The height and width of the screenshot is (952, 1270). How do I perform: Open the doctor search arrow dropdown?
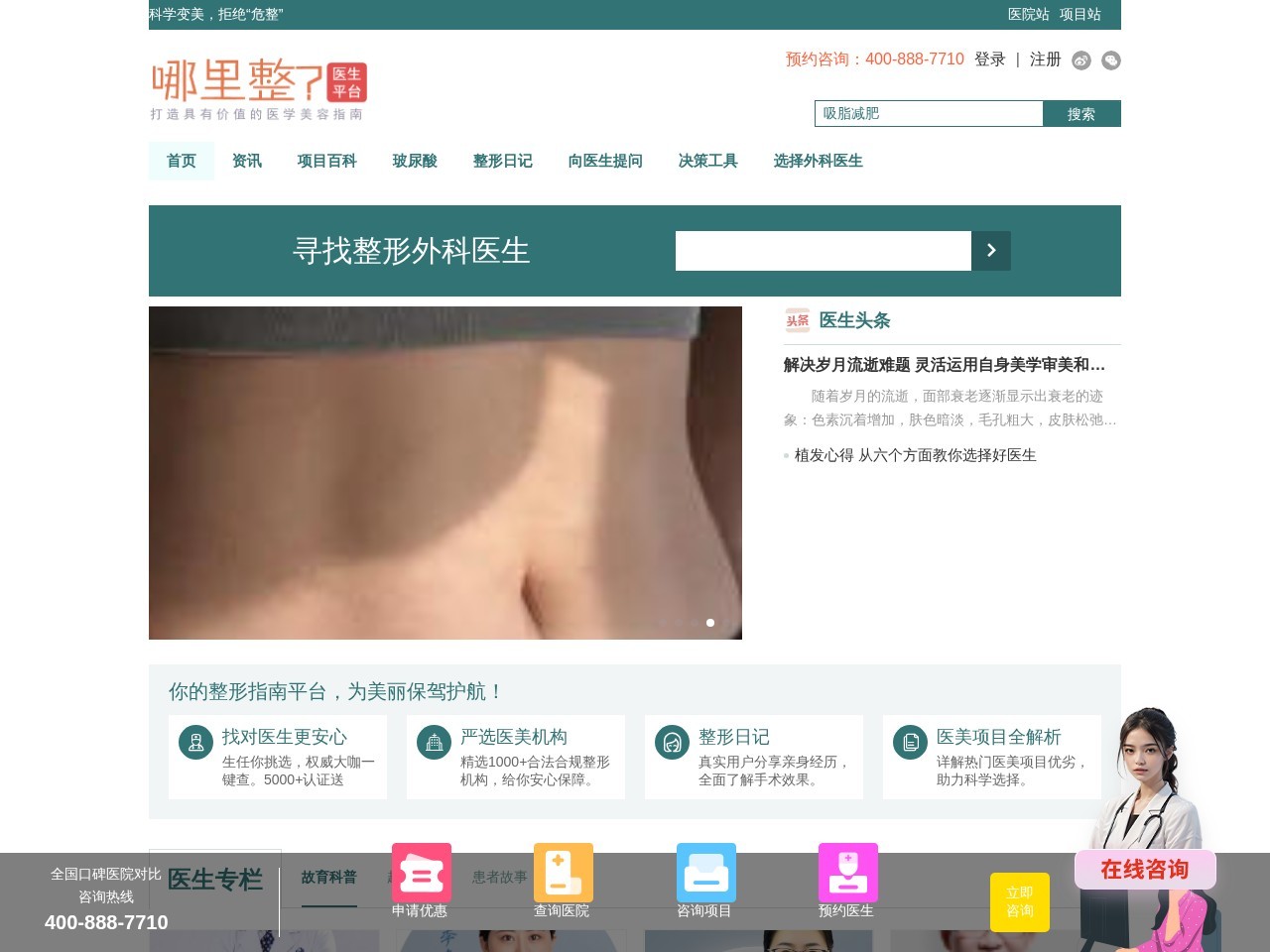990,251
